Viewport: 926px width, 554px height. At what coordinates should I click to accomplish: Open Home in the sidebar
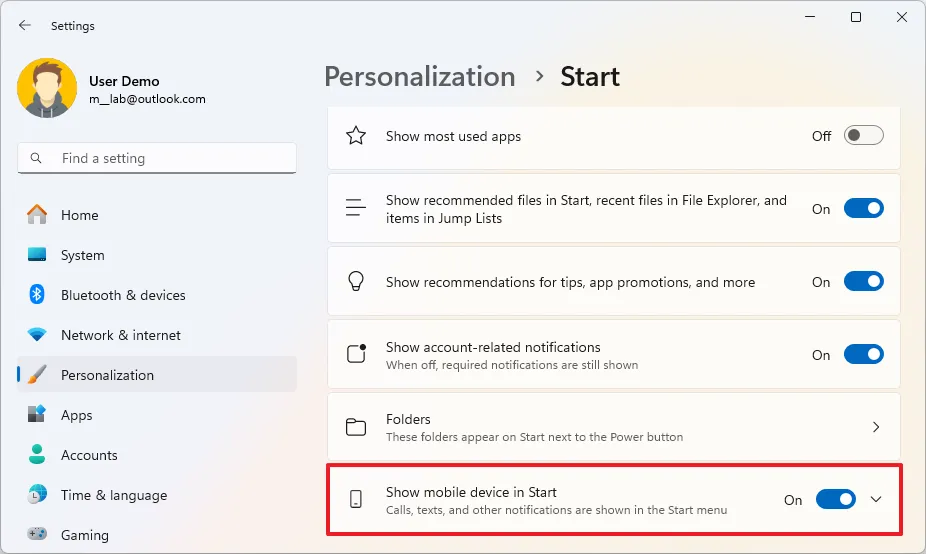click(x=157, y=215)
